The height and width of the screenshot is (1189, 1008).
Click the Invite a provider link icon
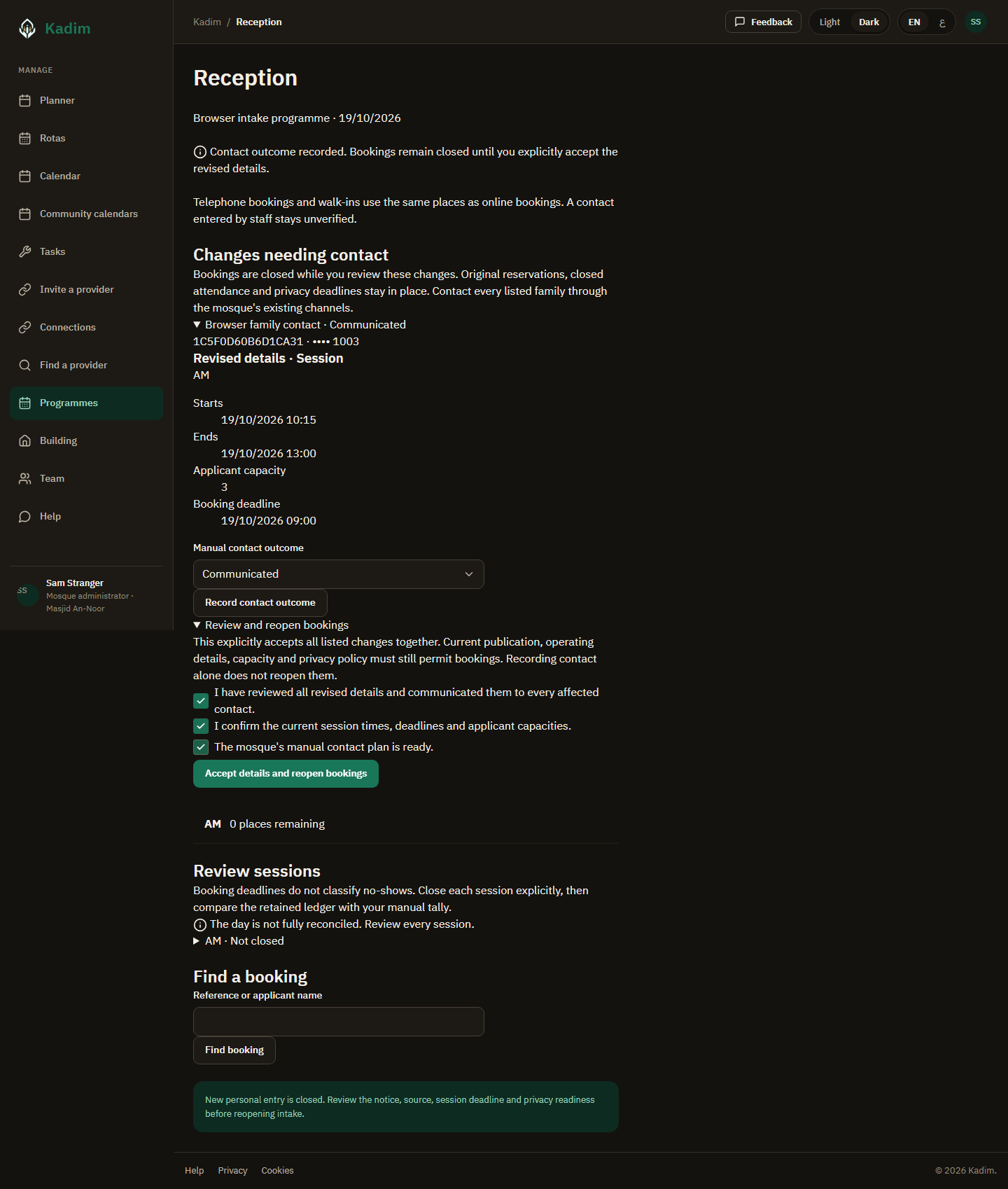click(25, 290)
